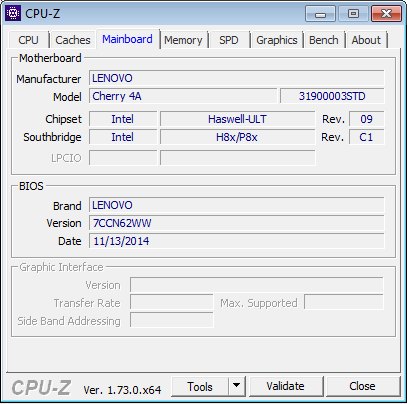Click the Haswell-ULT chipset value
Screen dimensions: 407x404
pyautogui.click(x=237, y=119)
